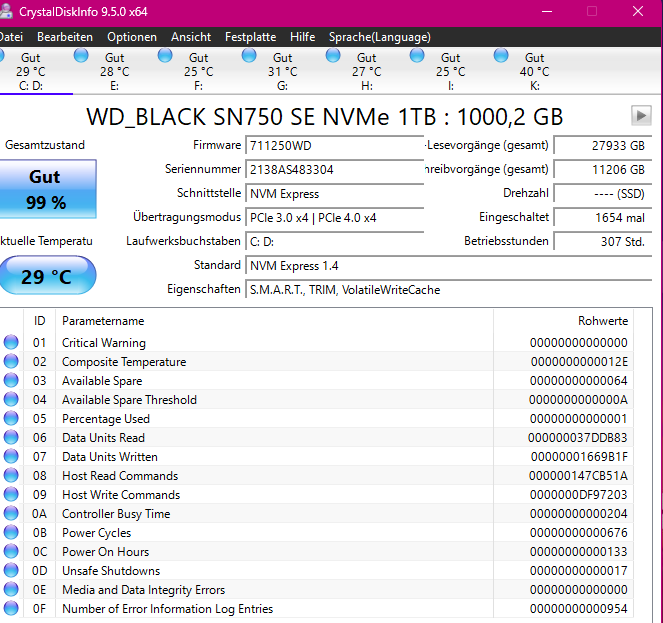The image size is (663, 623).
Task: Select drive H: at 27 °C
Action: click(367, 71)
